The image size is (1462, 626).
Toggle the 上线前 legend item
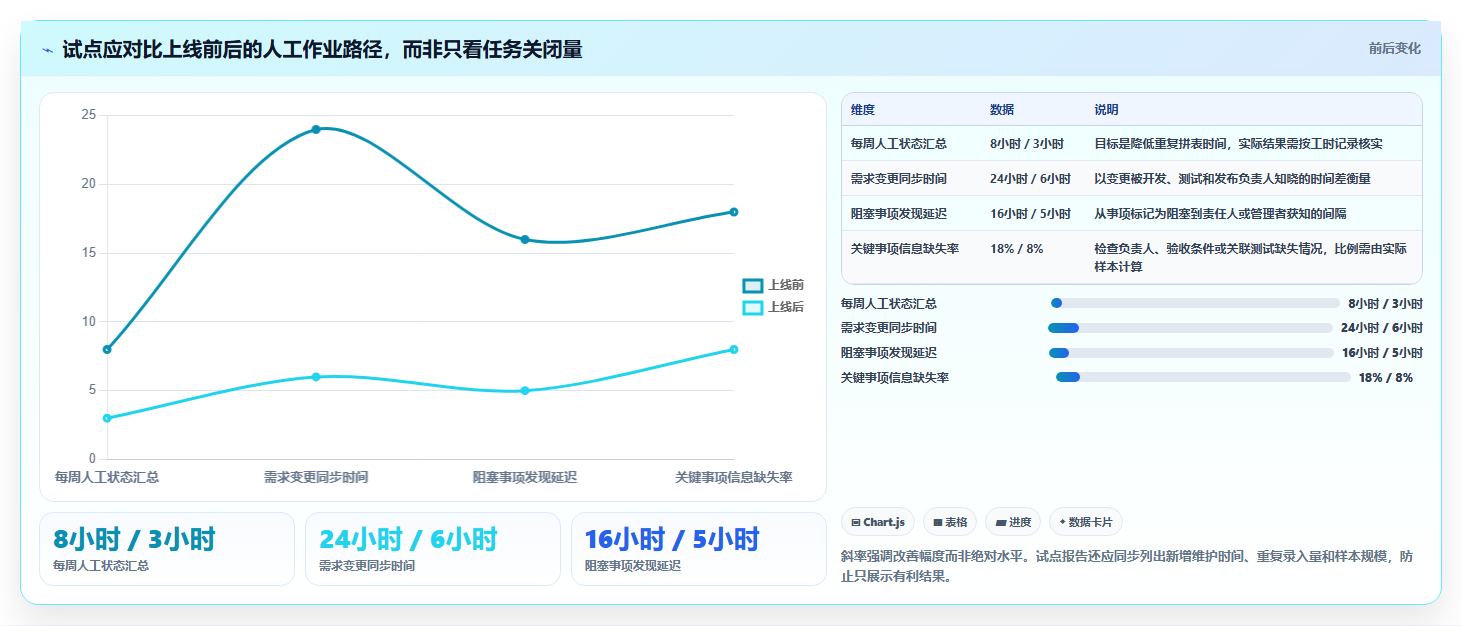coord(773,285)
